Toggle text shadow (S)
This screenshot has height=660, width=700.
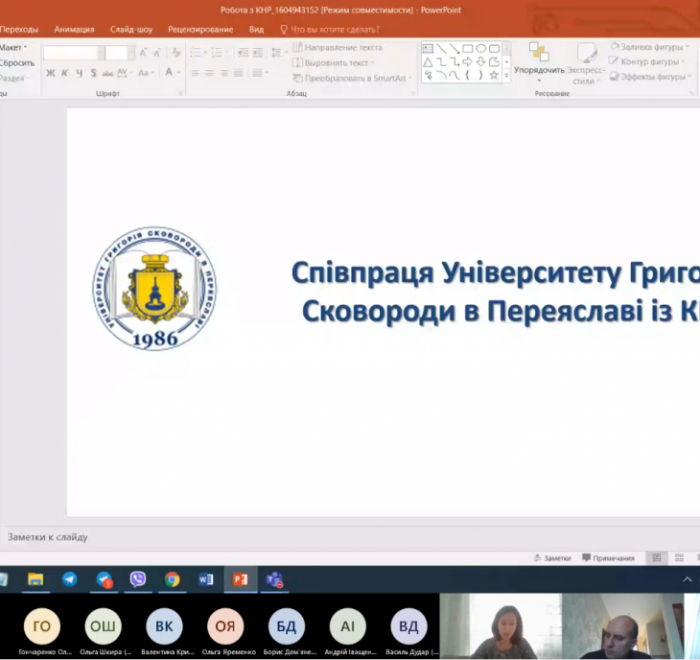[x=93, y=73]
